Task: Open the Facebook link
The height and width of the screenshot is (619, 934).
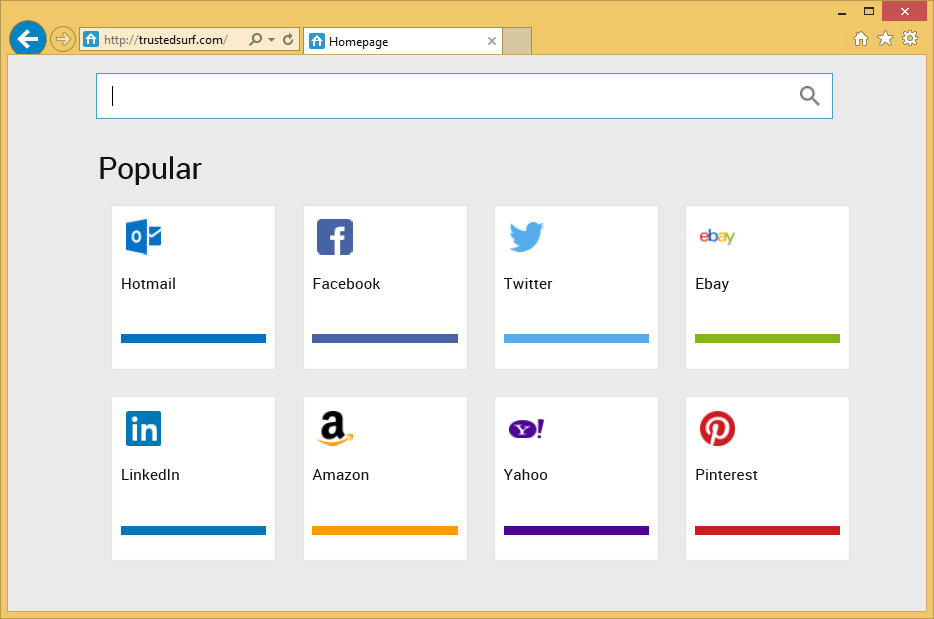Action: (x=346, y=284)
